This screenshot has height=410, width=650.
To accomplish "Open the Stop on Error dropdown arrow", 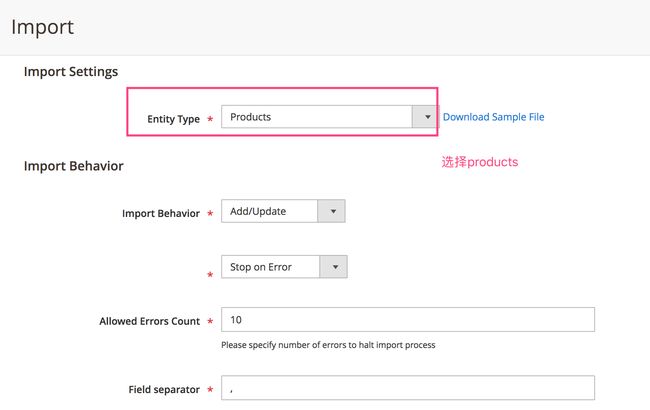I will [x=334, y=267].
